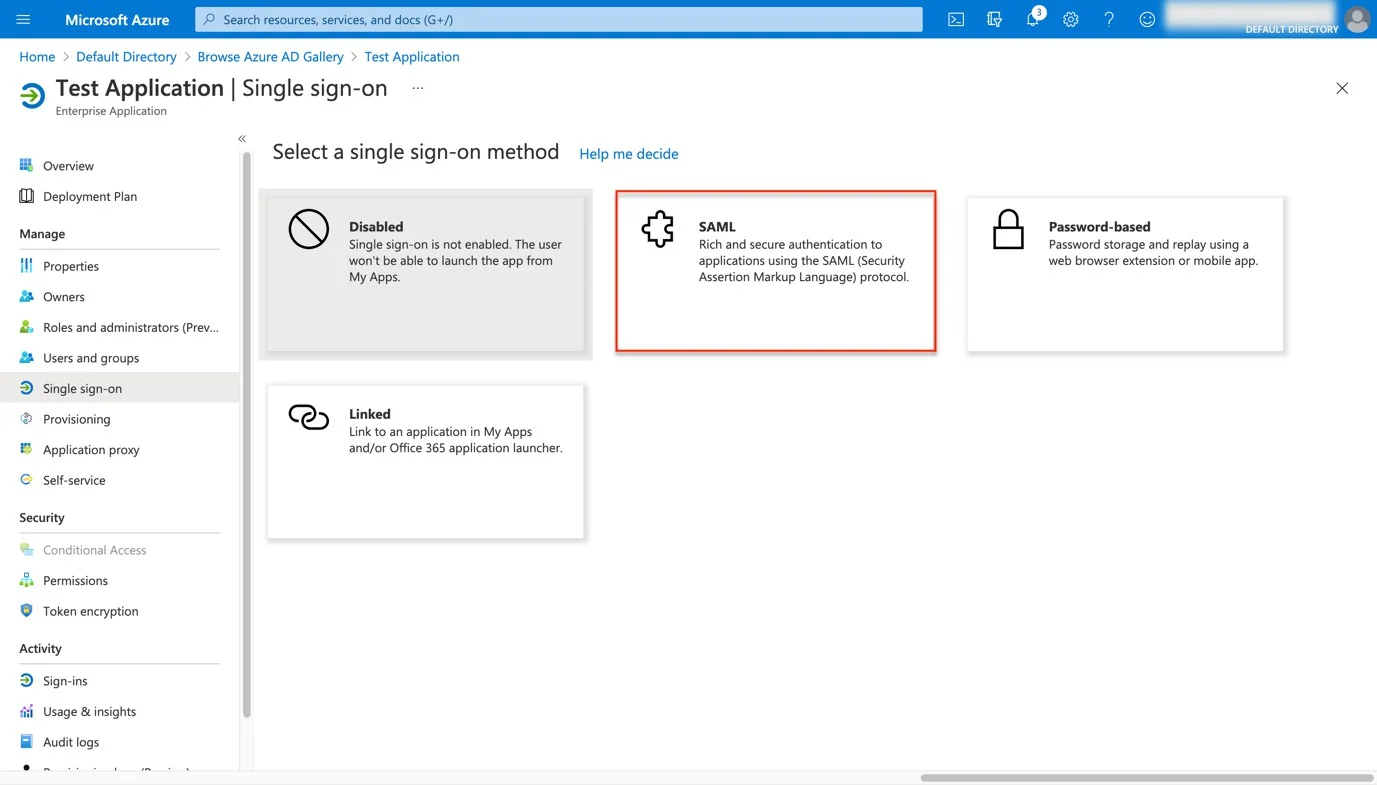
Task: Go to Home breadcrumb
Action: pos(37,57)
